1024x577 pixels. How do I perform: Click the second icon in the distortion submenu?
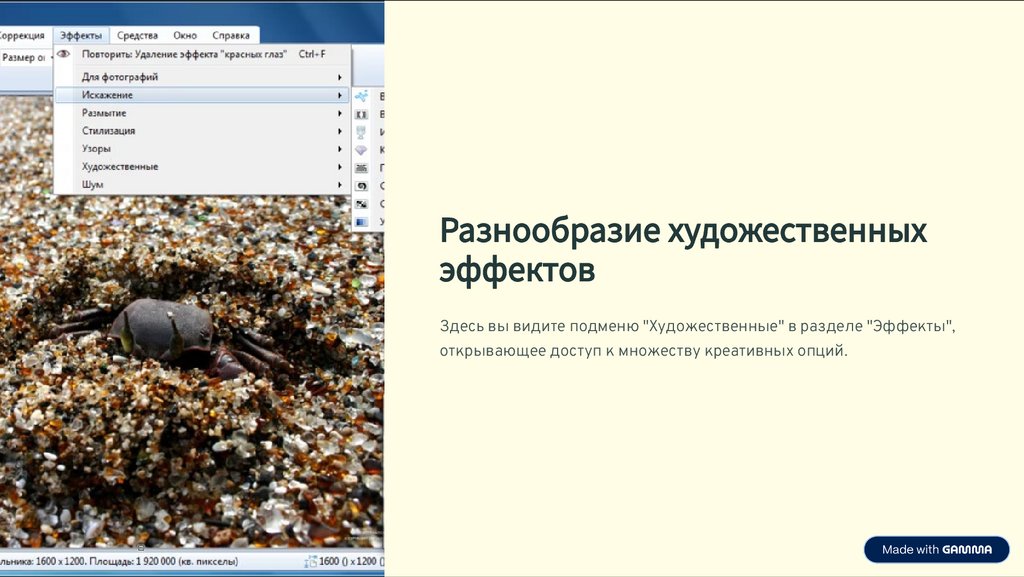(x=361, y=114)
